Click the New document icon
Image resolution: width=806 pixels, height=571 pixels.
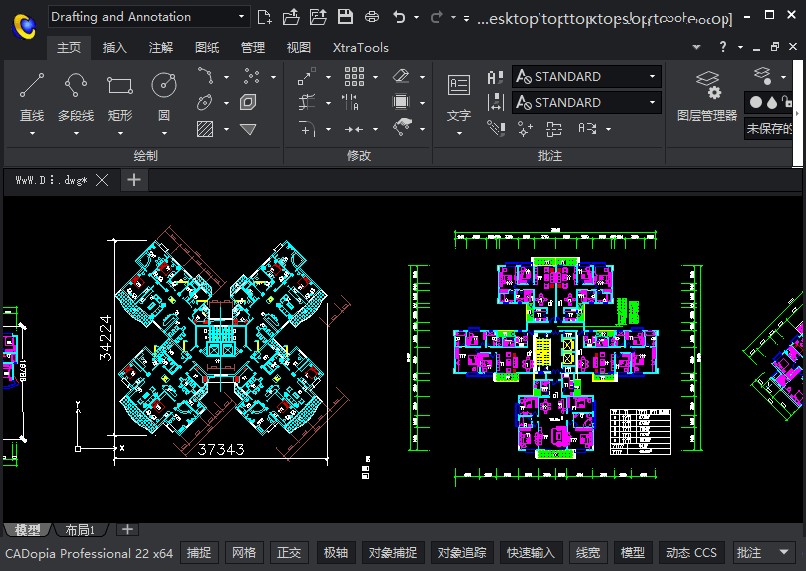(264, 17)
